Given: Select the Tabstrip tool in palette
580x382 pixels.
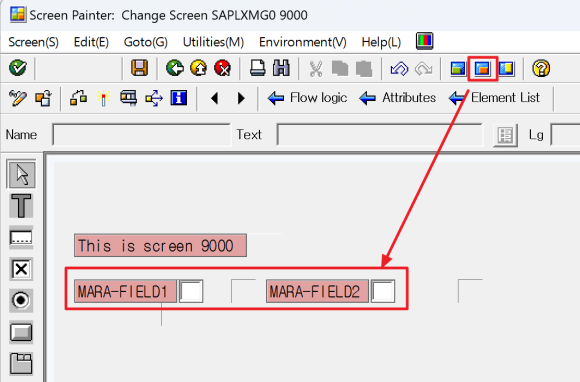Looking at the screenshot, I should click(21, 363).
